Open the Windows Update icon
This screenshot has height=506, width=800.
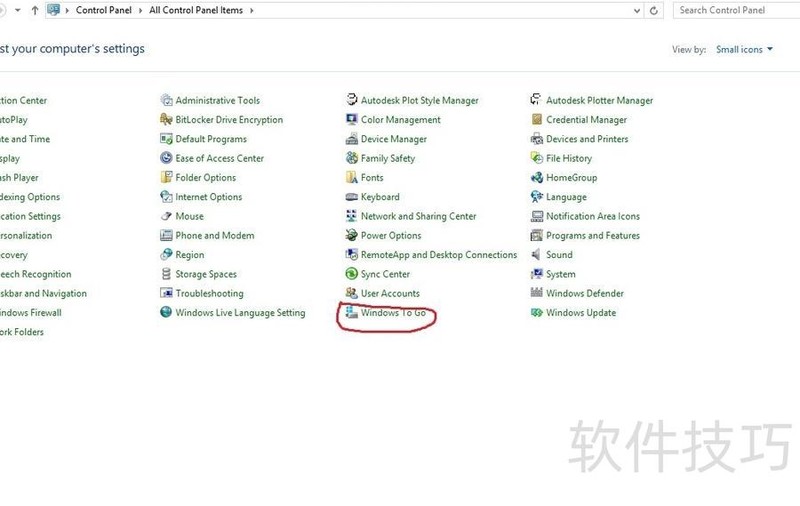[536, 313]
